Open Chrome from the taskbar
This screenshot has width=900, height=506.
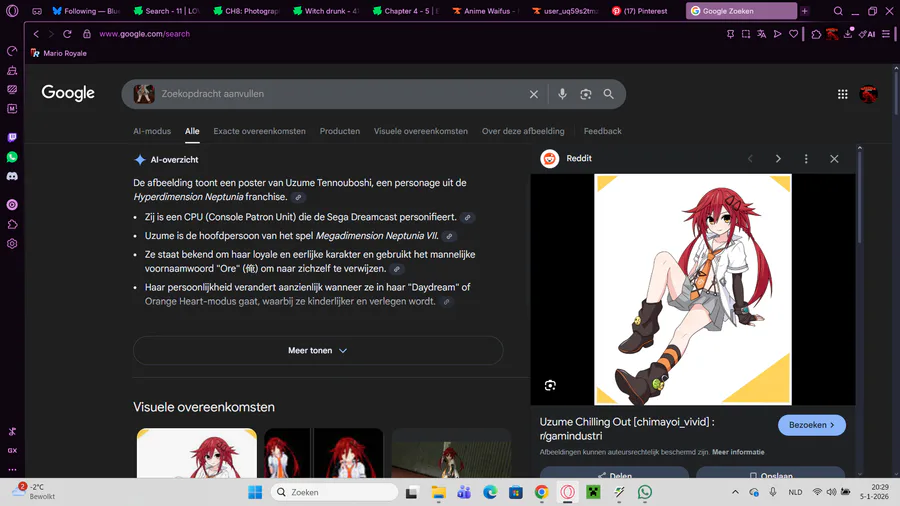541,492
